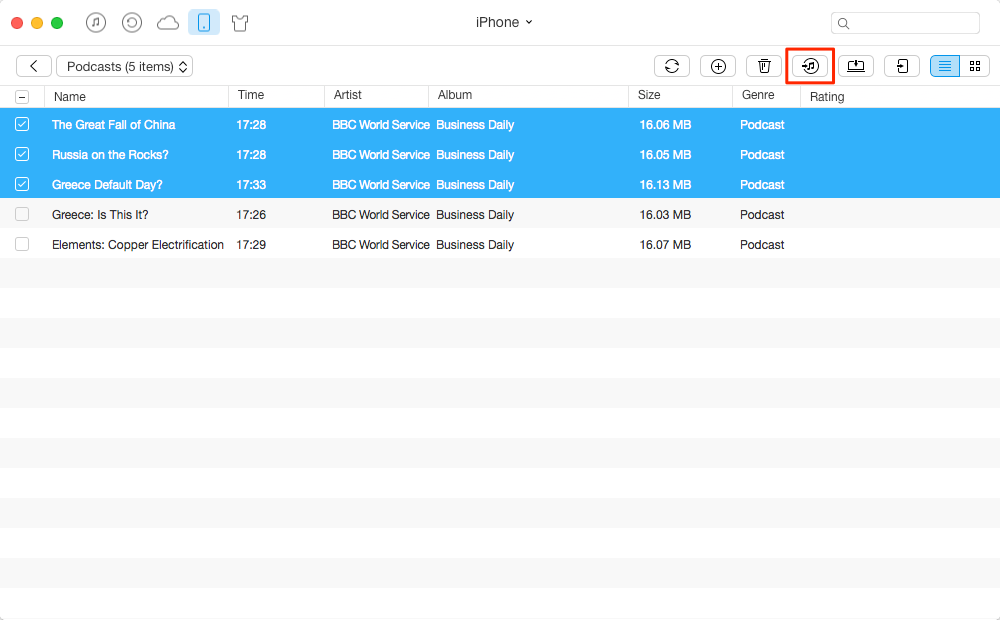Send selected podcasts to iTunes
The height and width of the screenshot is (620, 1000).
810,66
